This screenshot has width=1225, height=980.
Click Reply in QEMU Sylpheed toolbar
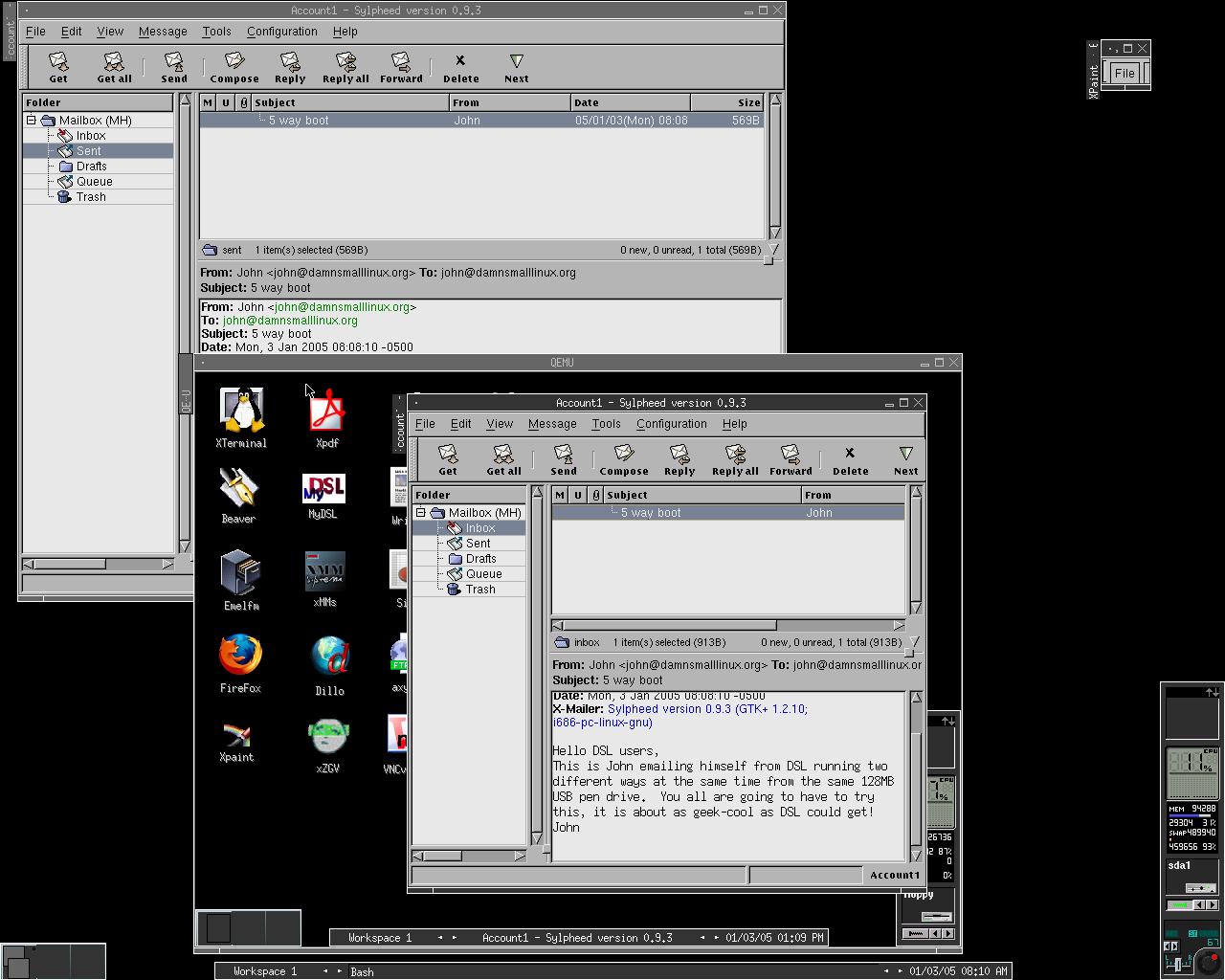(679, 460)
